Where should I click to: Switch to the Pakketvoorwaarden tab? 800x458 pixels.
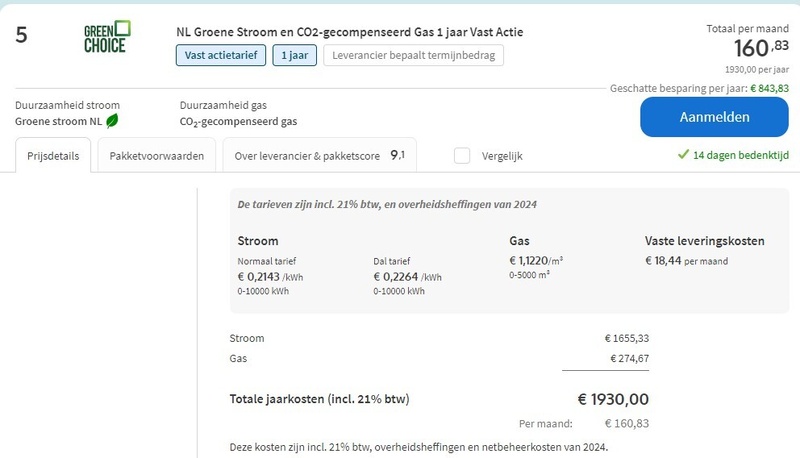click(x=157, y=156)
